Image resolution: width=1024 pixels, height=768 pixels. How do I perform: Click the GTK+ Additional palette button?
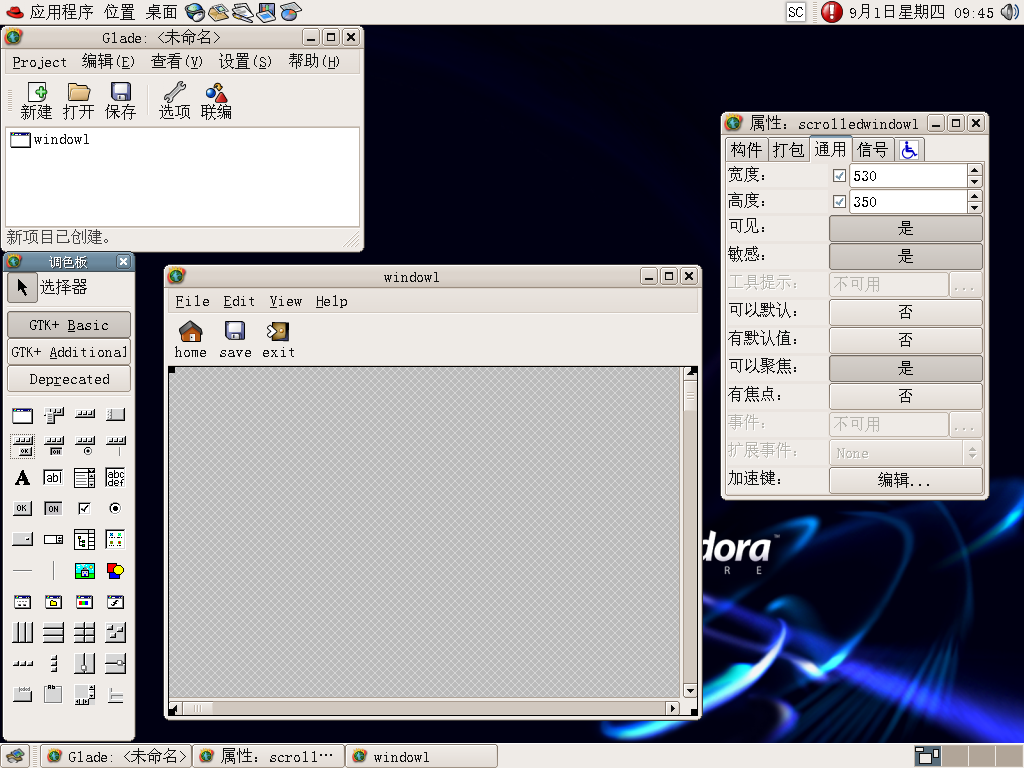pos(69,352)
